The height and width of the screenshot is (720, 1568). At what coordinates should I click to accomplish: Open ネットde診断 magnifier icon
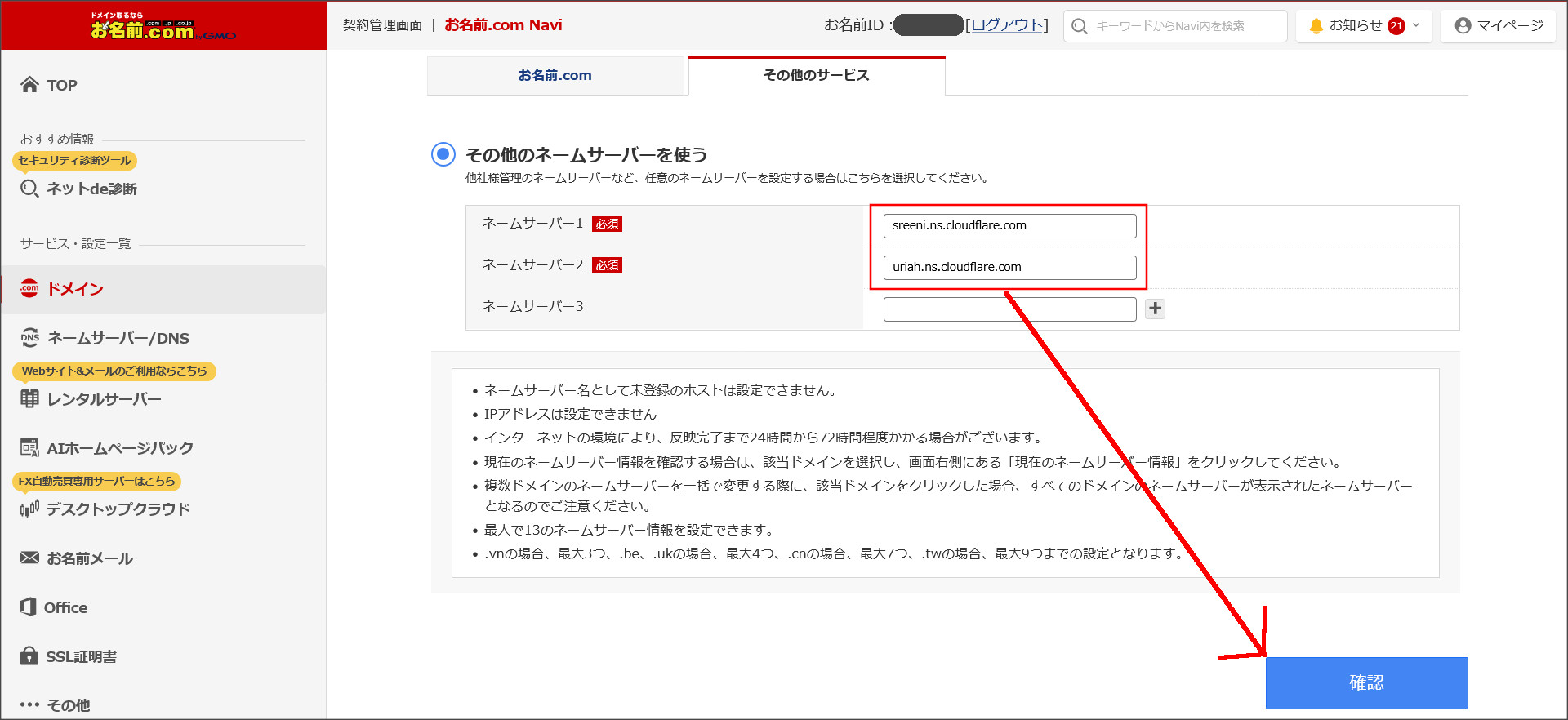tap(29, 189)
